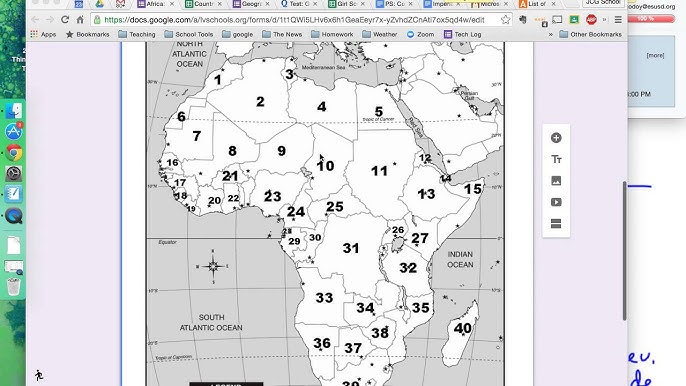Click the Tech Log bookmark
Screen dimensions: 686x386
pyautogui.click(x=463, y=34)
